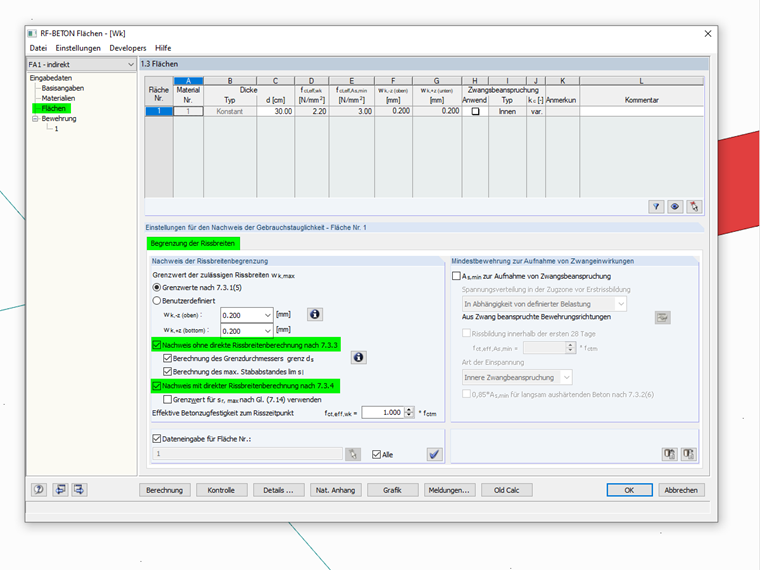Toggle Nachweis ohne direkte Rissbreitenberechnung checkbox
The height and width of the screenshot is (570, 760).
pyautogui.click(x=157, y=345)
